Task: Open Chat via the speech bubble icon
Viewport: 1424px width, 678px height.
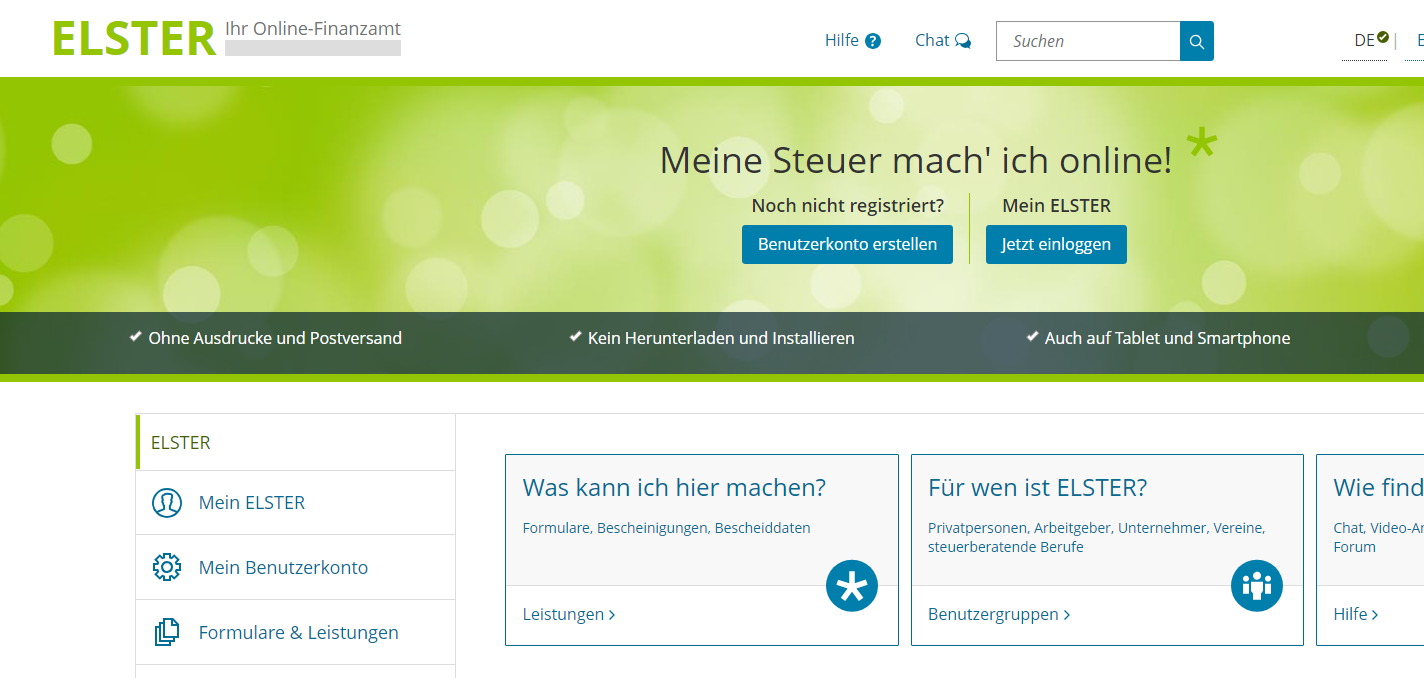Action: (x=963, y=41)
